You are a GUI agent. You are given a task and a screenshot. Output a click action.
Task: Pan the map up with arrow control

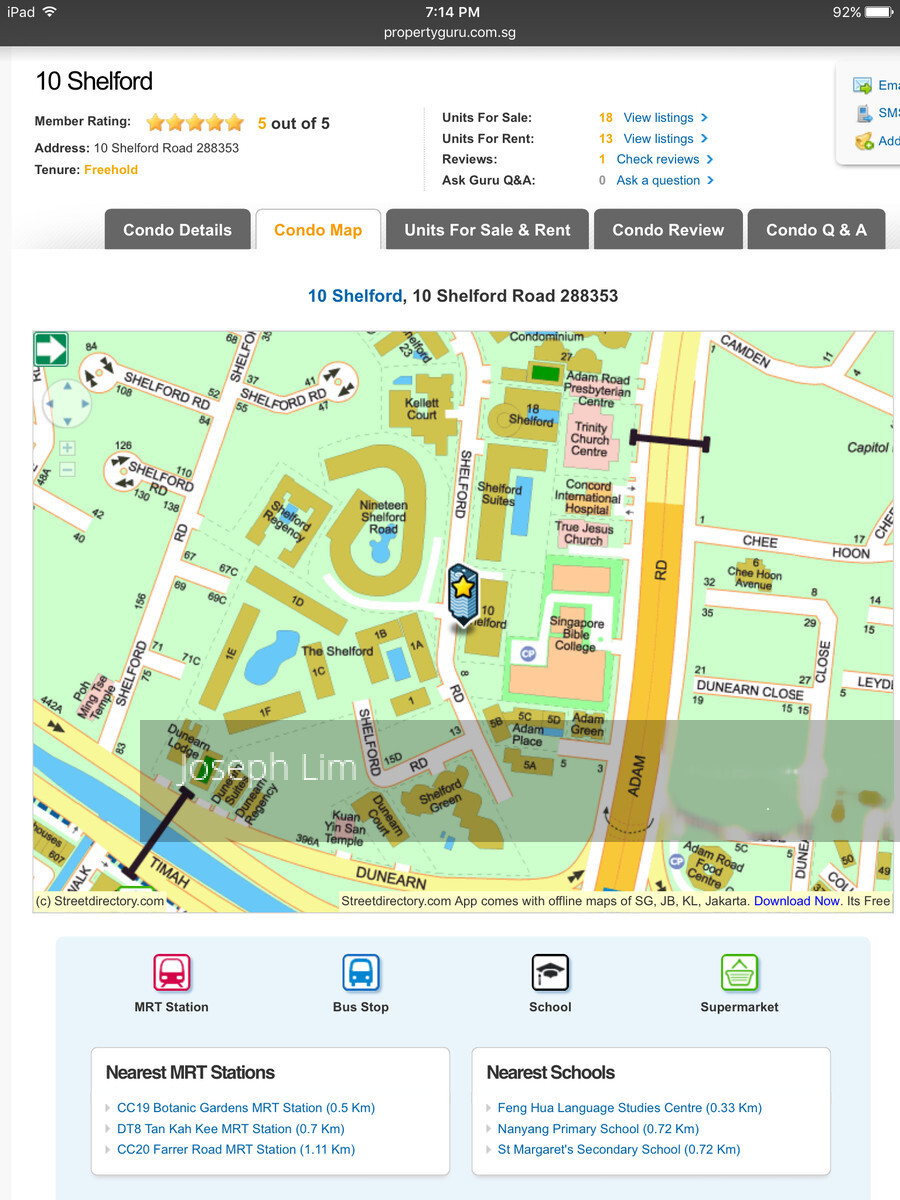tap(67, 385)
